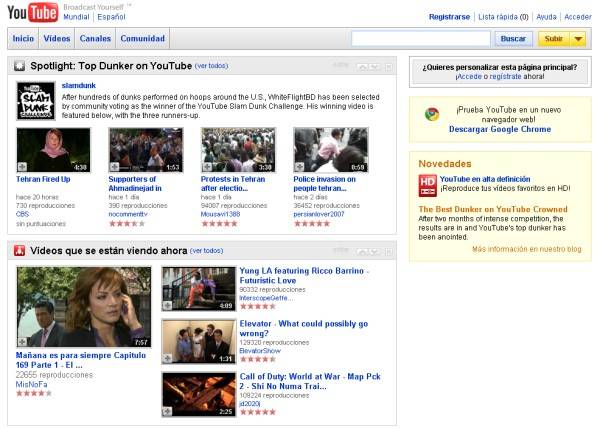
Task: Click the yellow Subir upload button
Action: pyautogui.click(x=554, y=39)
